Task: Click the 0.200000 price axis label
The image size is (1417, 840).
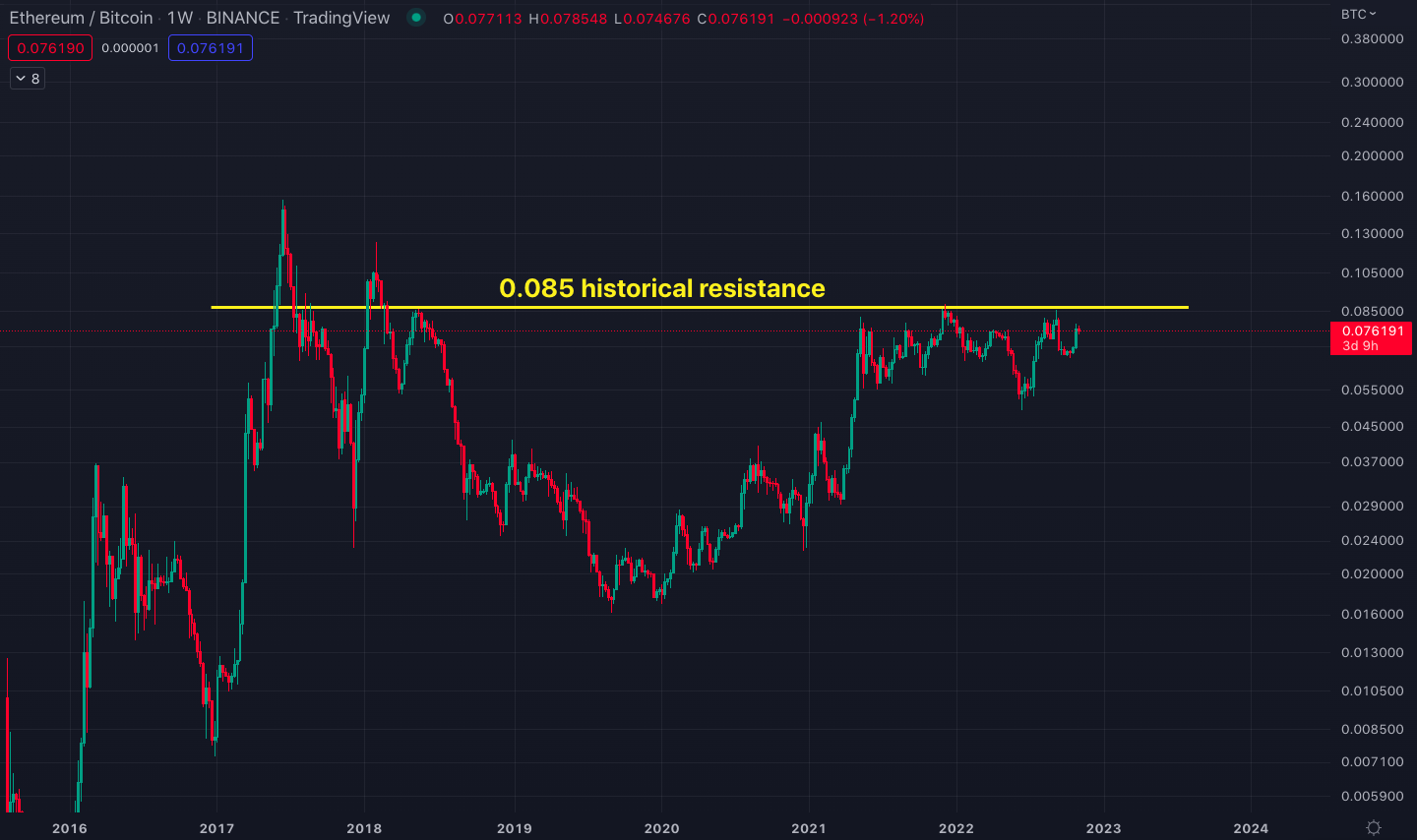Action: 1372,156
